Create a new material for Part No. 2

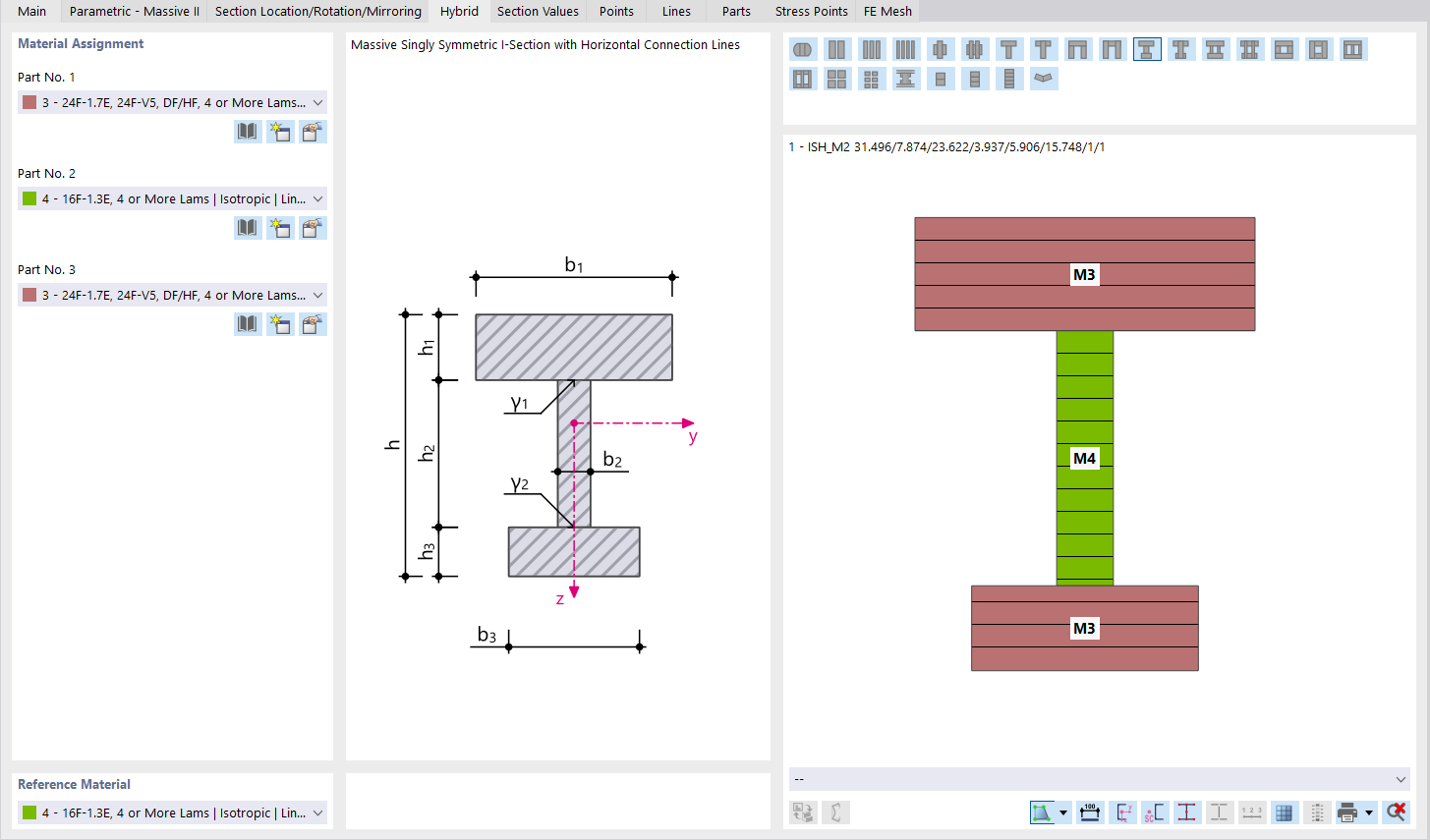280,227
